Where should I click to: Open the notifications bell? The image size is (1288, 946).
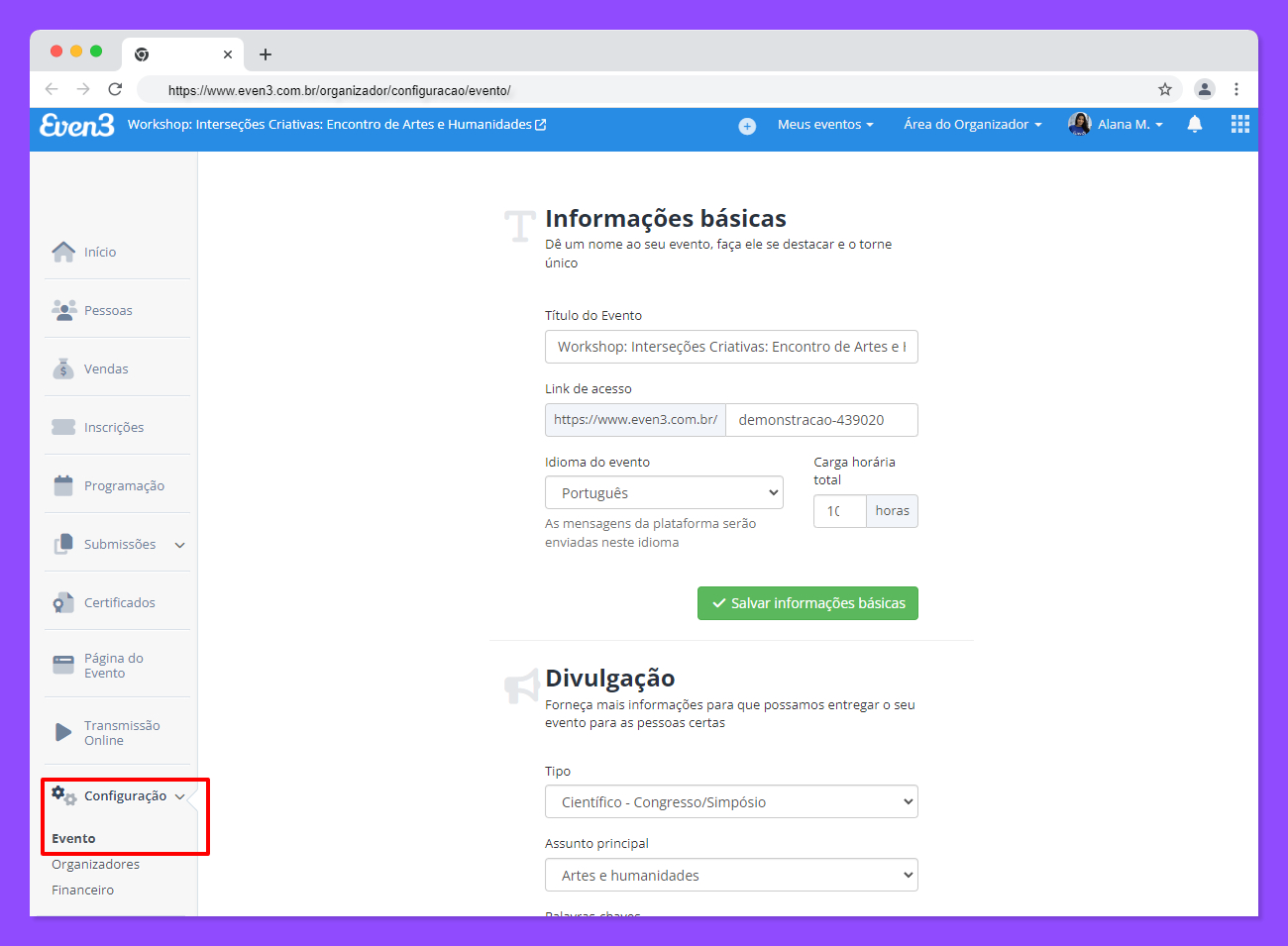[1195, 124]
